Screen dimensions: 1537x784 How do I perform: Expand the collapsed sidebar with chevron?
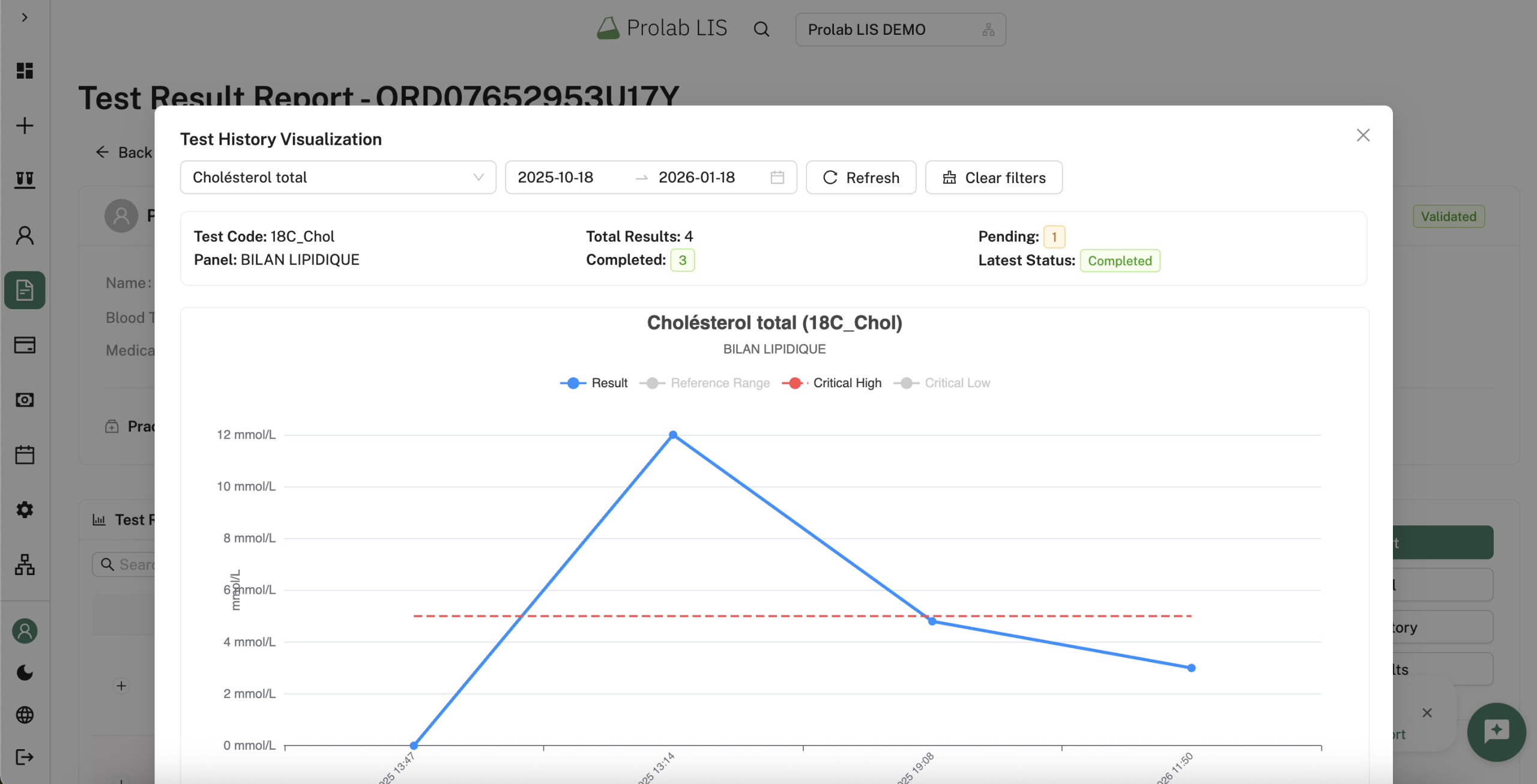pyautogui.click(x=25, y=17)
